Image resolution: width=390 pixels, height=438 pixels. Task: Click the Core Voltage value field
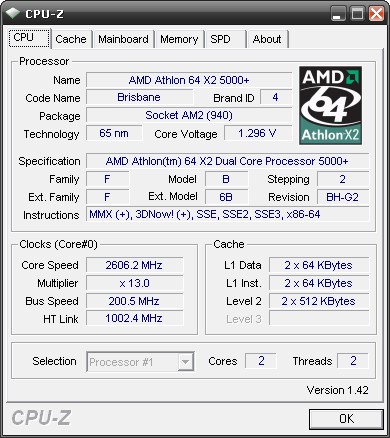click(258, 134)
